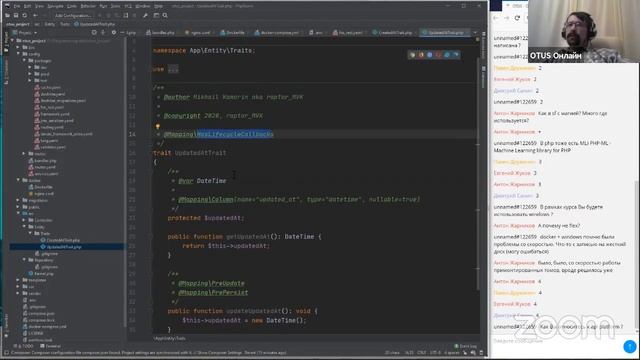Collapse the Traits folder

30,233
